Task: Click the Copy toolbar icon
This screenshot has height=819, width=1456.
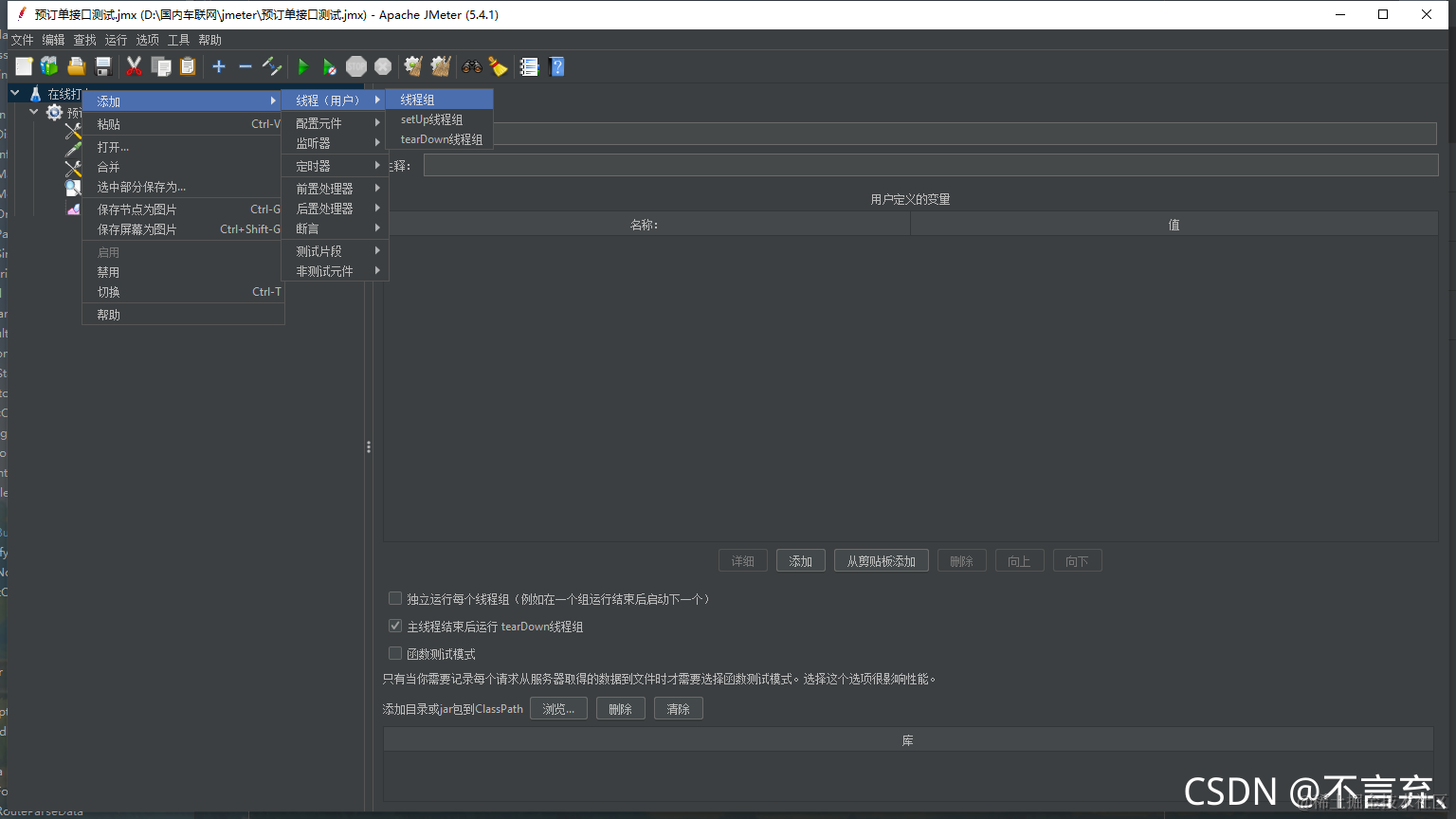Action: point(161,66)
